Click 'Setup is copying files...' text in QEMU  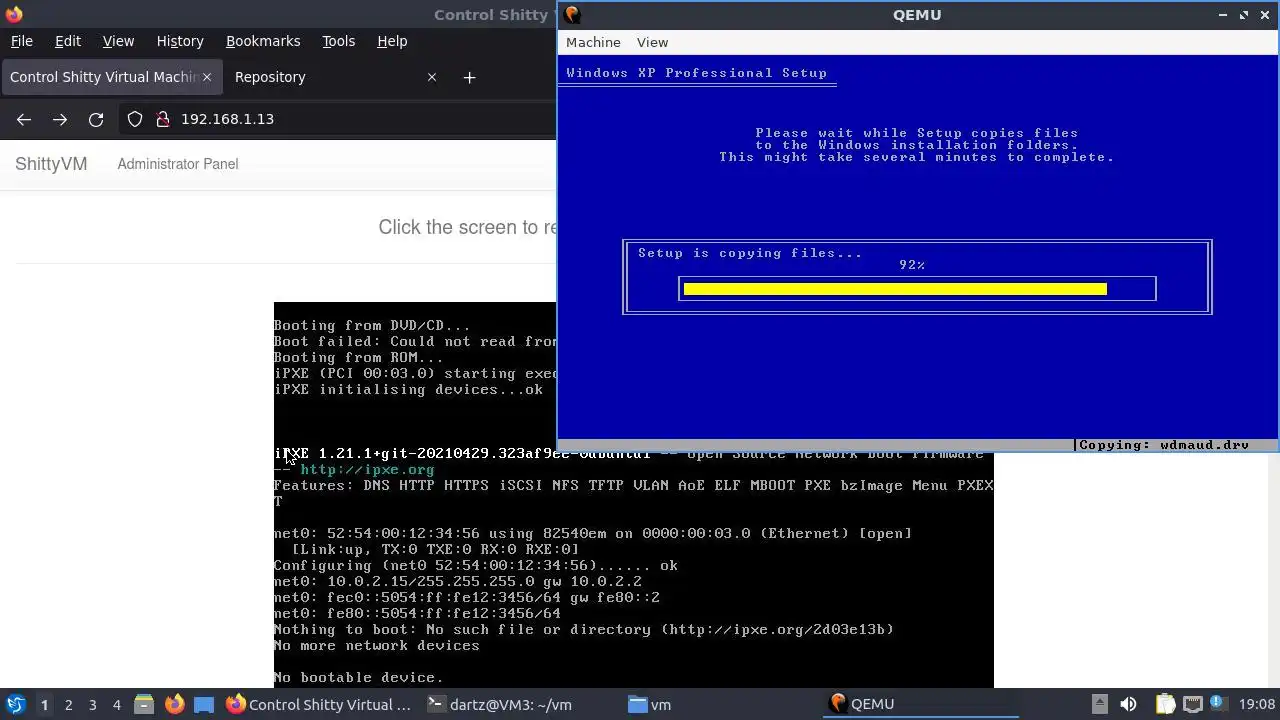click(750, 253)
